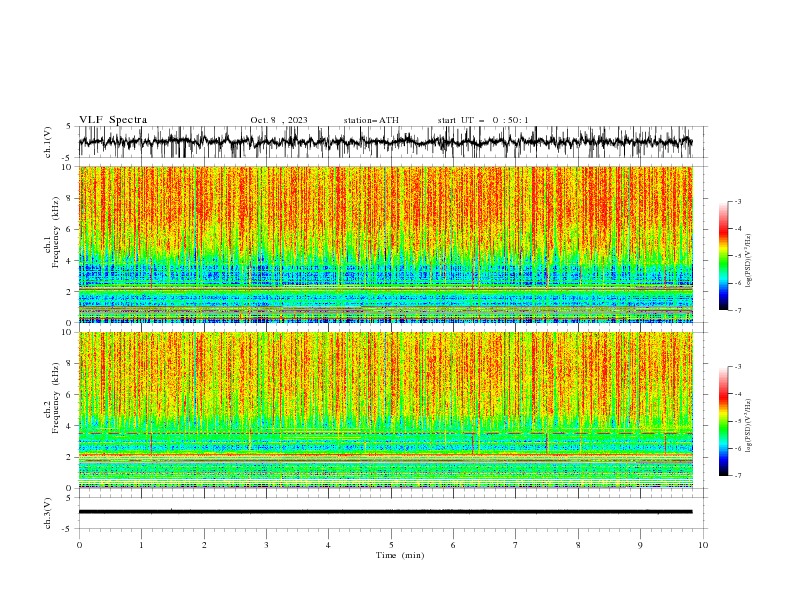Click the ch.2 log(PSD) color bar

(x=724, y=421)
